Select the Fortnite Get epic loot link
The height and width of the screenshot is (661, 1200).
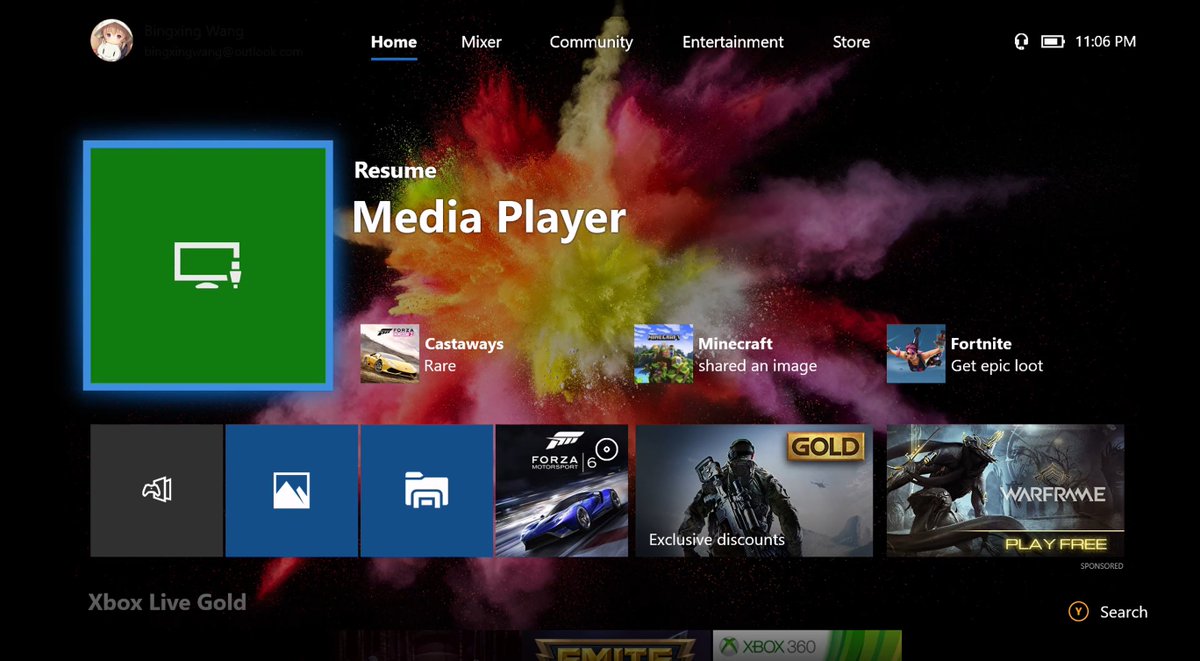[x=997, y=354]
